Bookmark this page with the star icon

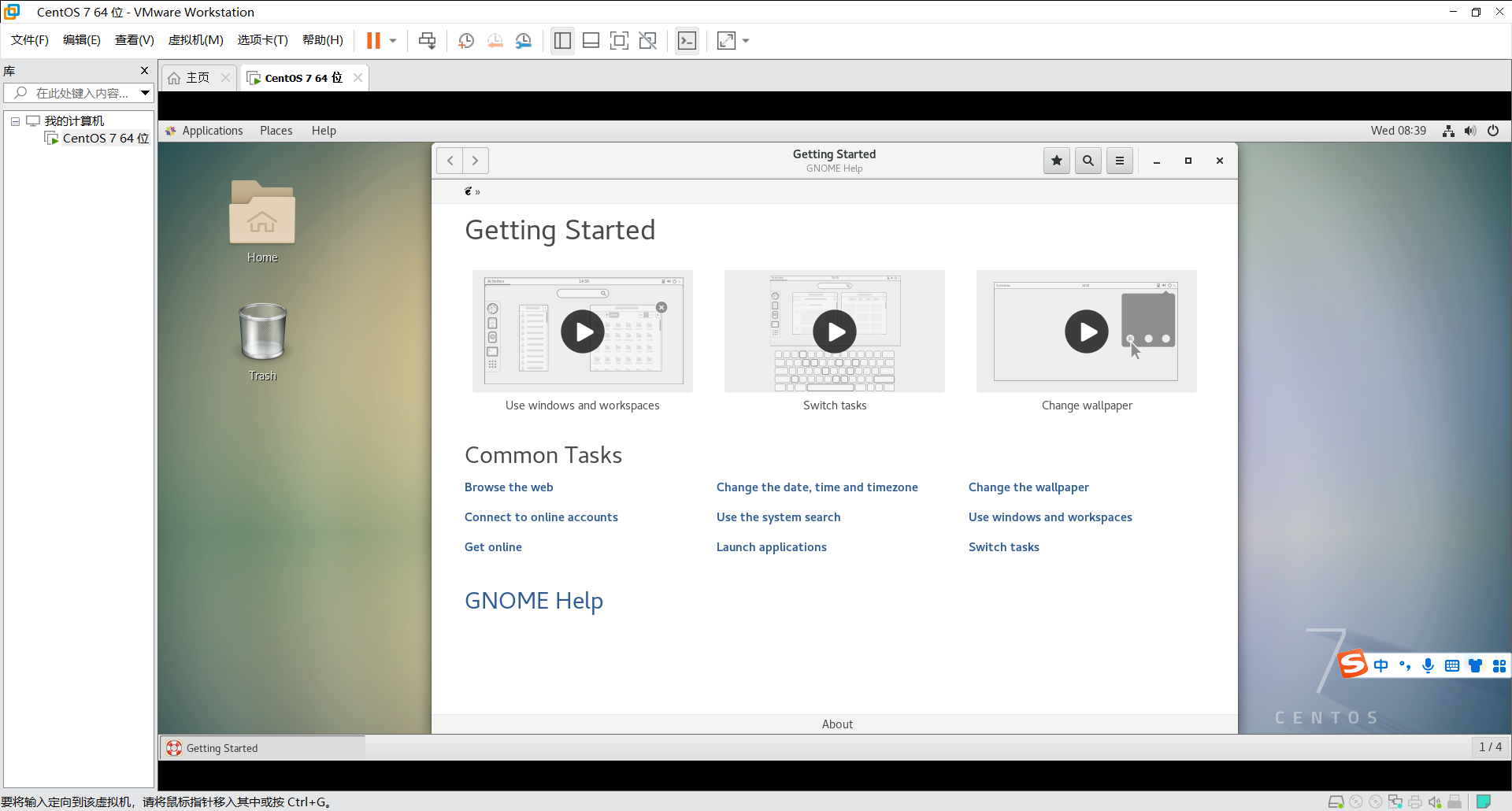(1057, 161)
